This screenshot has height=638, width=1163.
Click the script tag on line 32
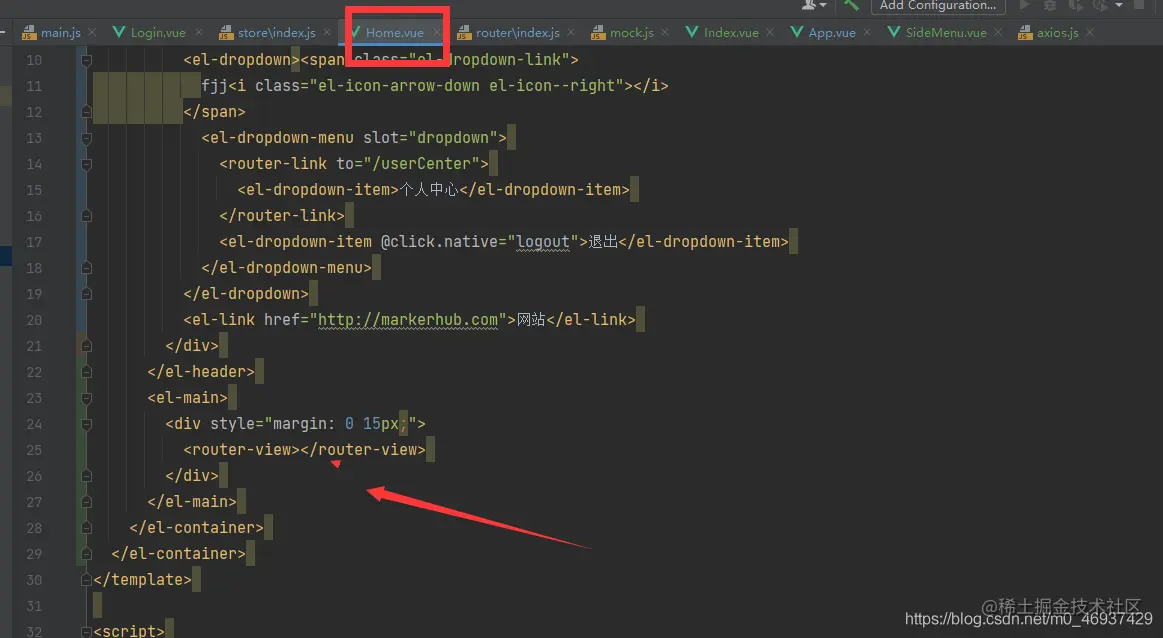[129, 631]
